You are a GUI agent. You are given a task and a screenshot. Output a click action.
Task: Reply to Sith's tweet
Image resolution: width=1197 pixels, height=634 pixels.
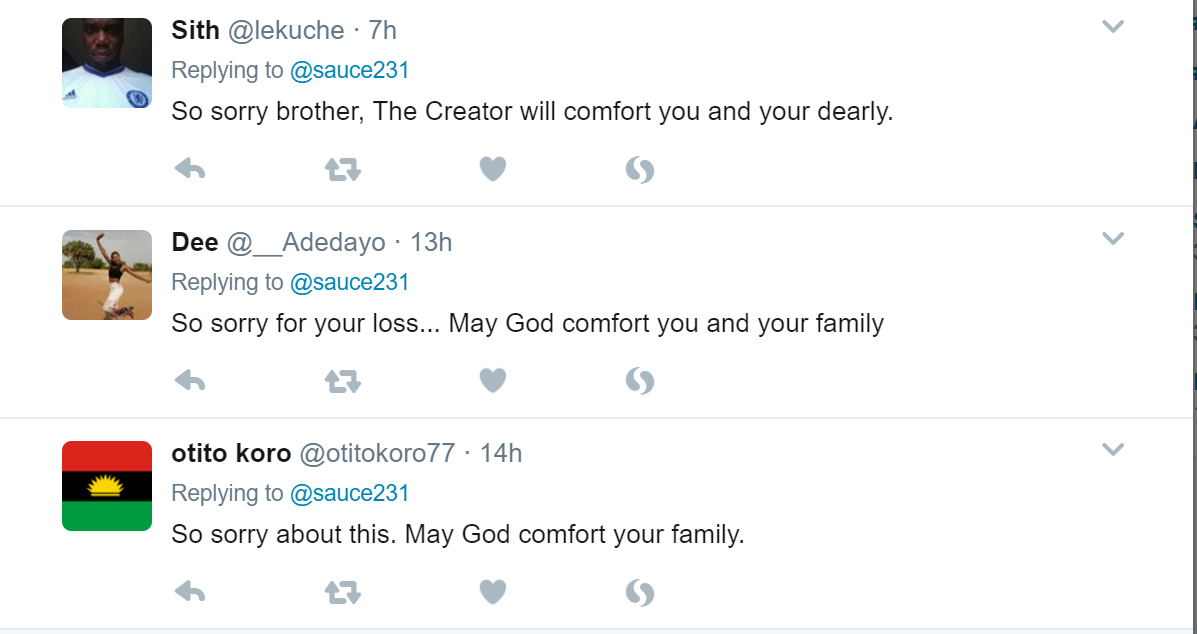point(189,169)
